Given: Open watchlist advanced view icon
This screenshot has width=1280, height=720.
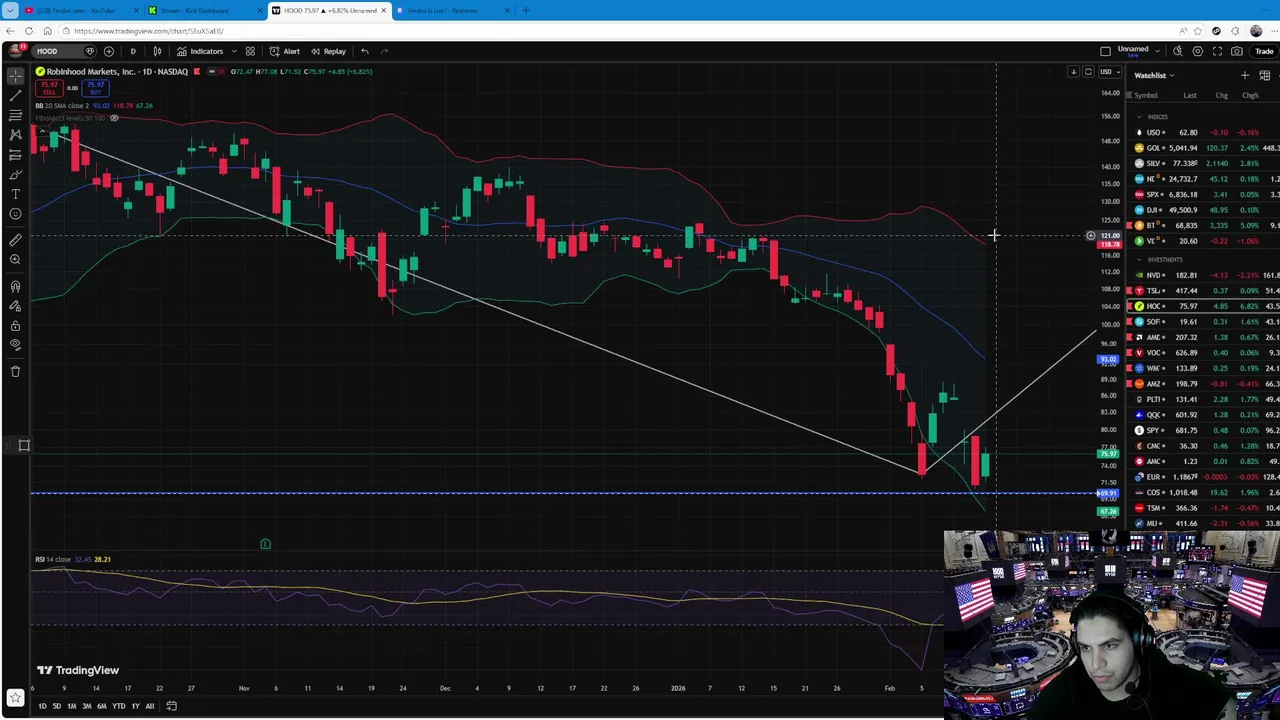Looking at the screenshot, I should click(x=1265, y=75).
